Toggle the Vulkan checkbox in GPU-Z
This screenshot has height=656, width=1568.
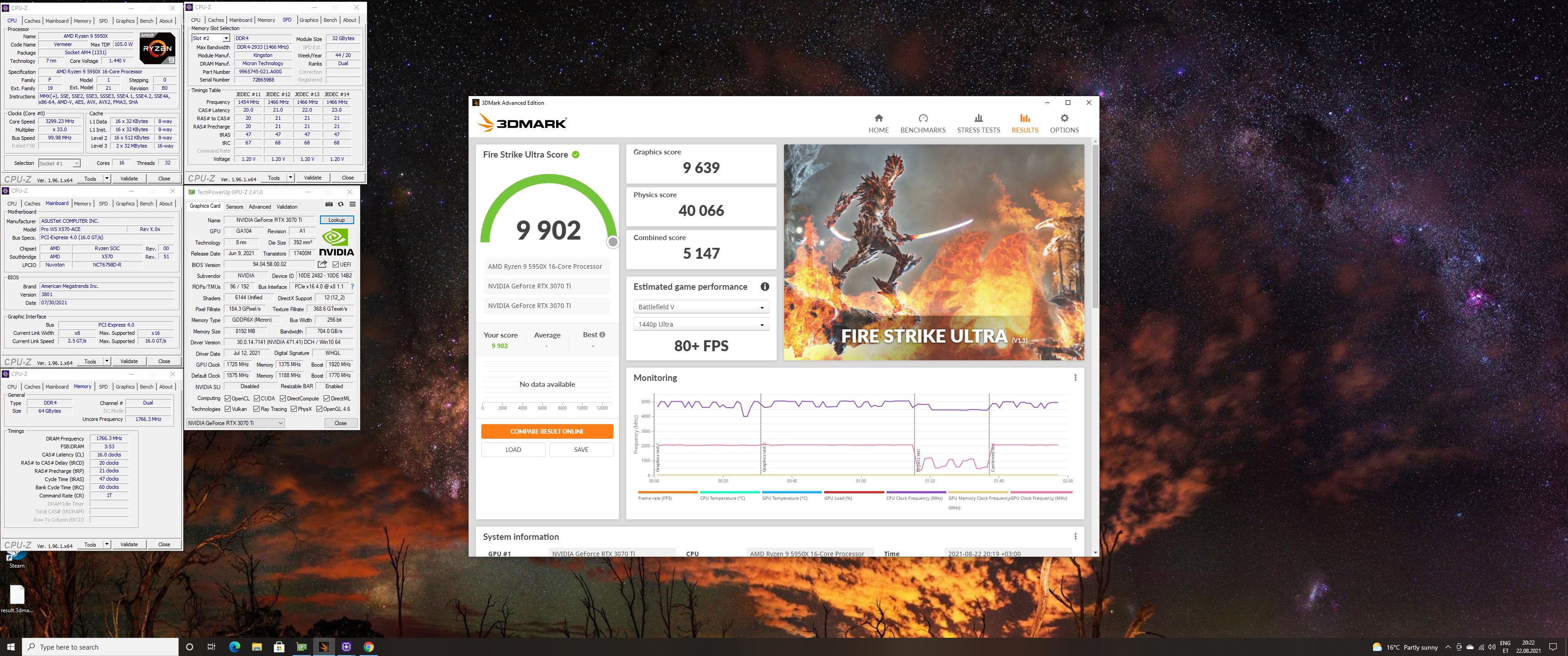coord(227,409)
